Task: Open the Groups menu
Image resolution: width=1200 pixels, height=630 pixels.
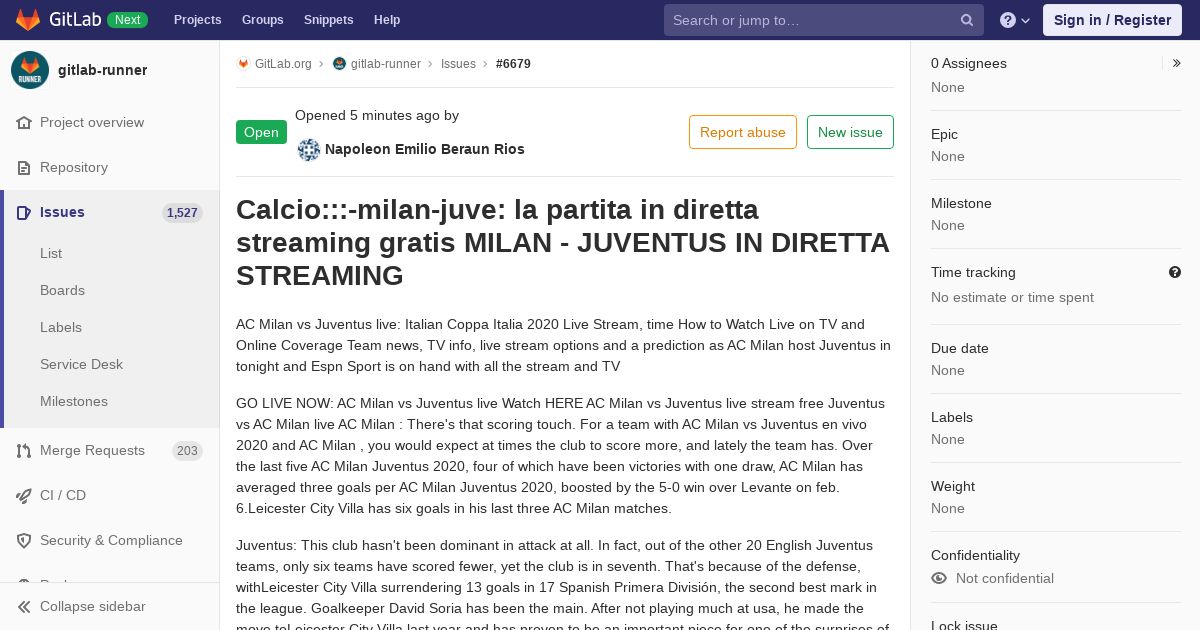Action: pyautogui.click(x=262, y=20)
